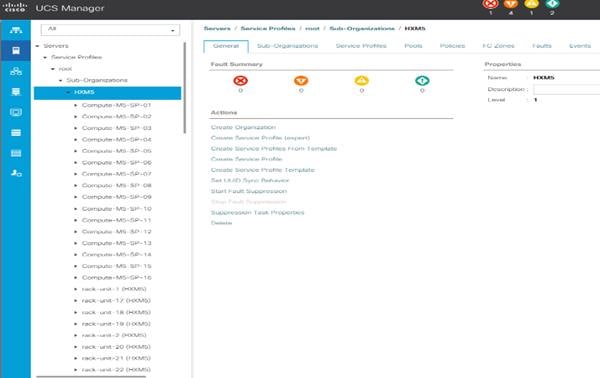
Task: Click the Create Service Profile Template link
Action: click(263, 170)
